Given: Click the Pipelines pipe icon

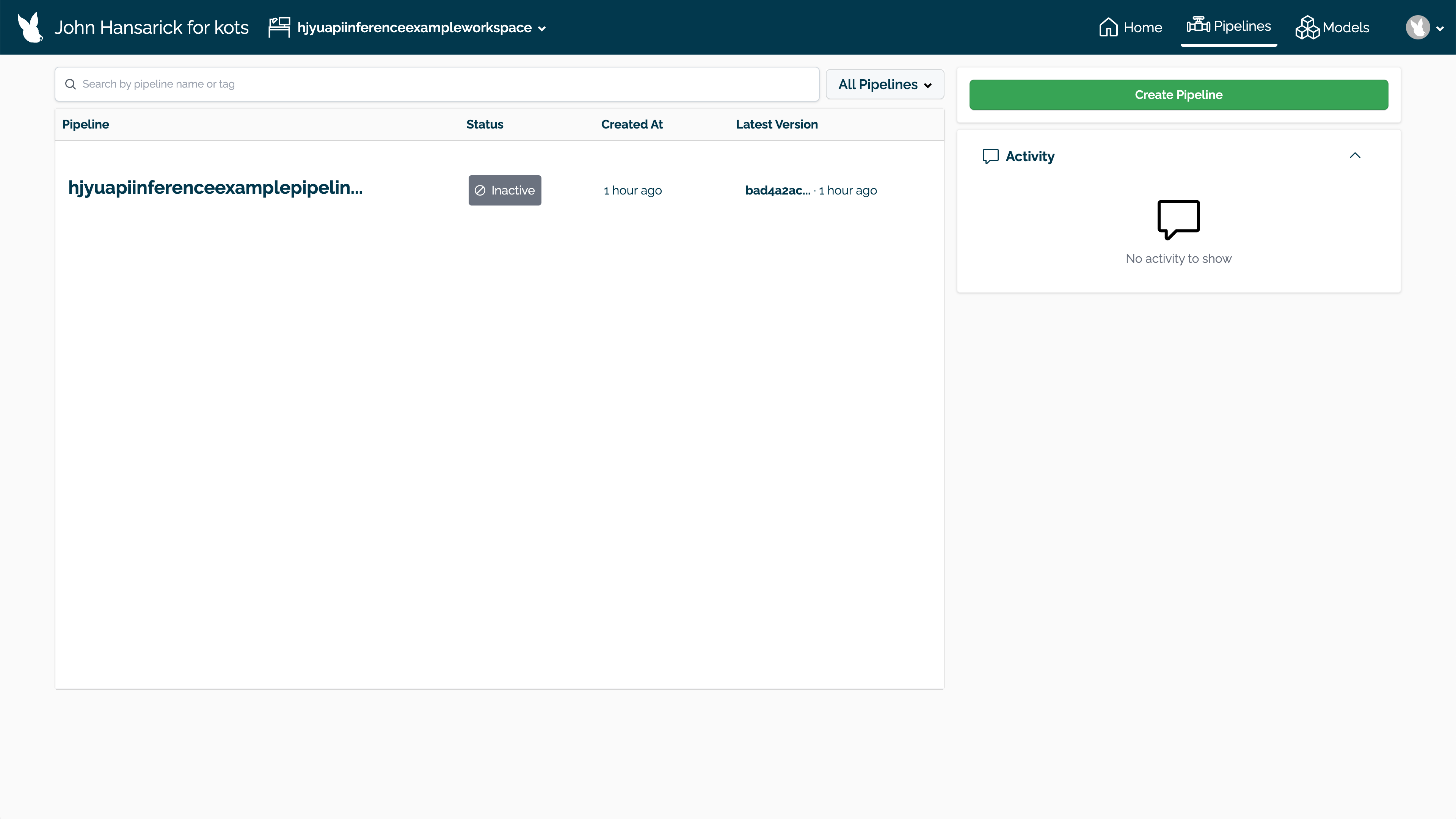Looking at the screenshot, I should click(1198, 25).
